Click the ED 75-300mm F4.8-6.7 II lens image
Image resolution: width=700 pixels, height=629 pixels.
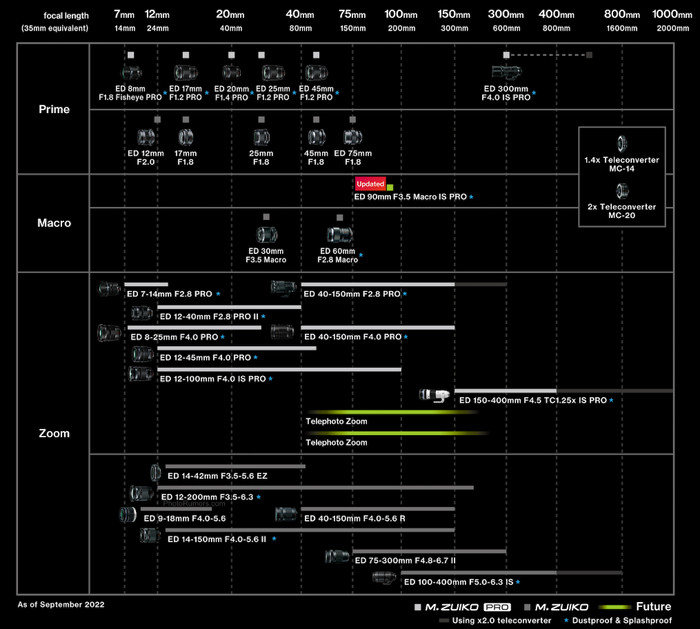click(x=338, y=557)
